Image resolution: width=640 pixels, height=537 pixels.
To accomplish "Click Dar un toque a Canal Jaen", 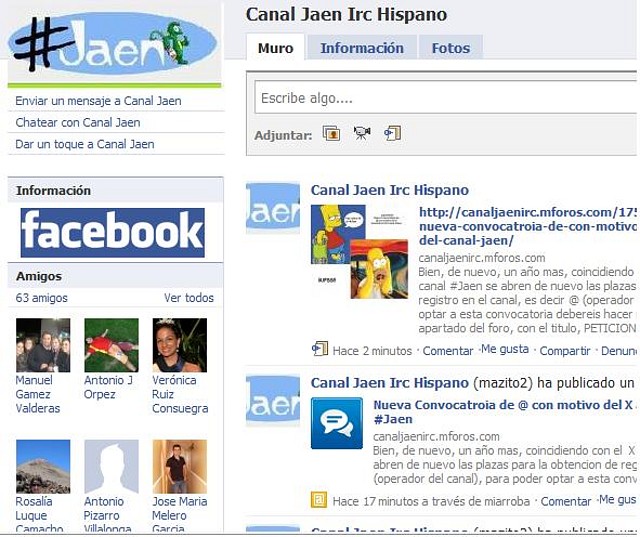I will (x=85, y=144).
